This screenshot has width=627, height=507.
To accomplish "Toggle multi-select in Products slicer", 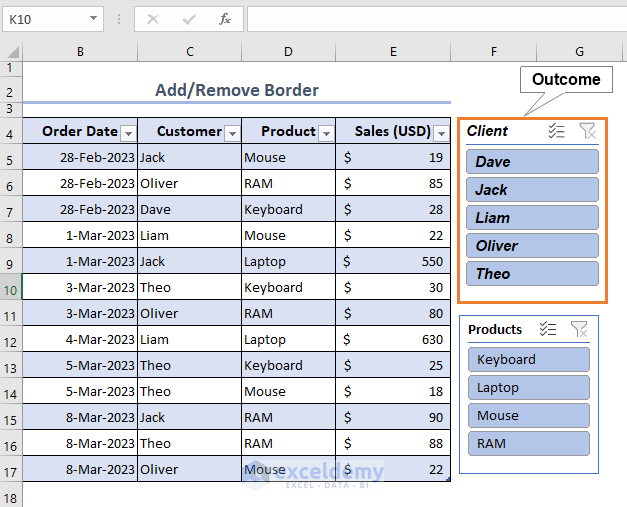I will click(x=548, y=329).
